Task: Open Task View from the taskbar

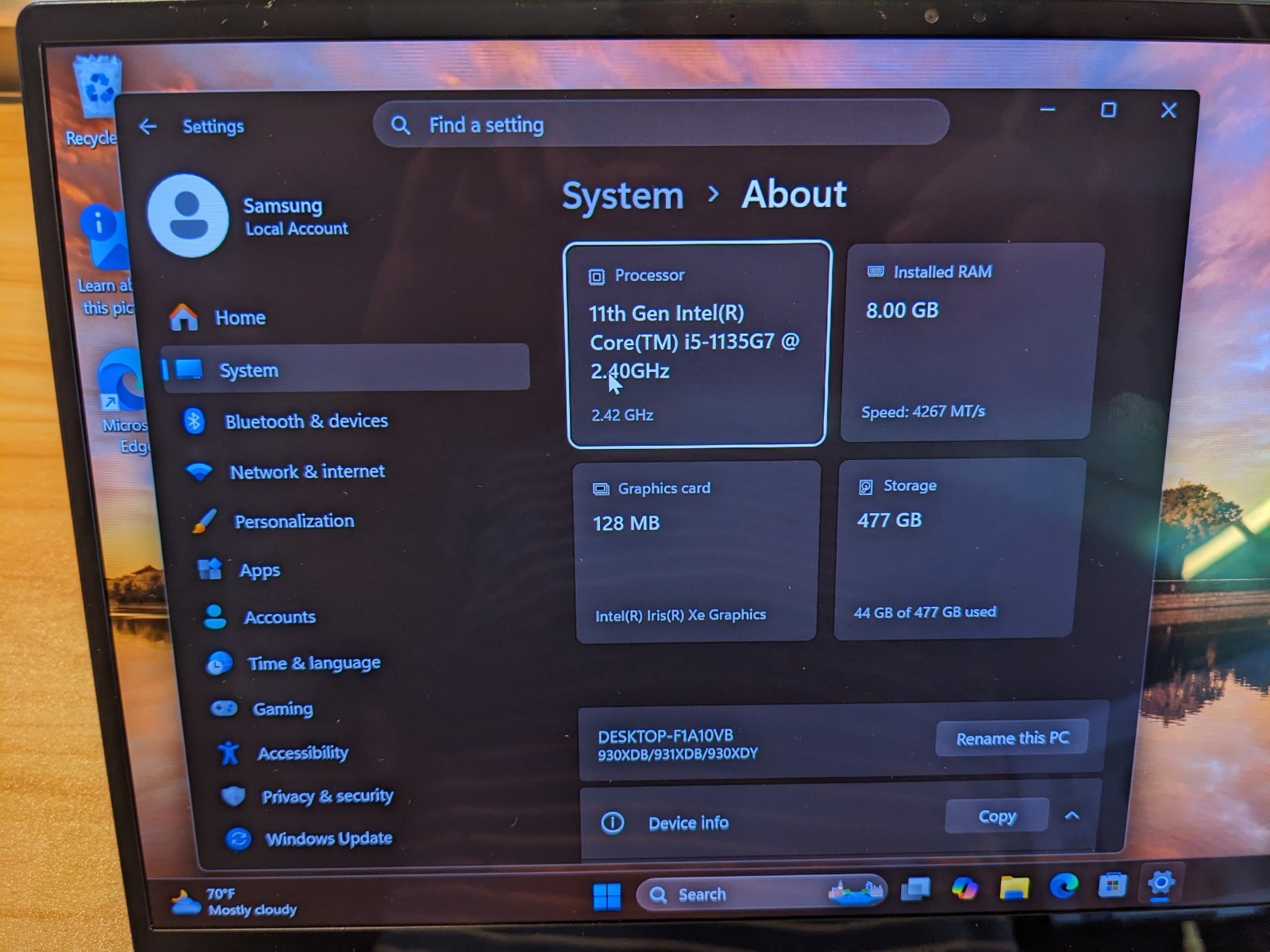Action: pyautogui.click(x=915, y=889)
